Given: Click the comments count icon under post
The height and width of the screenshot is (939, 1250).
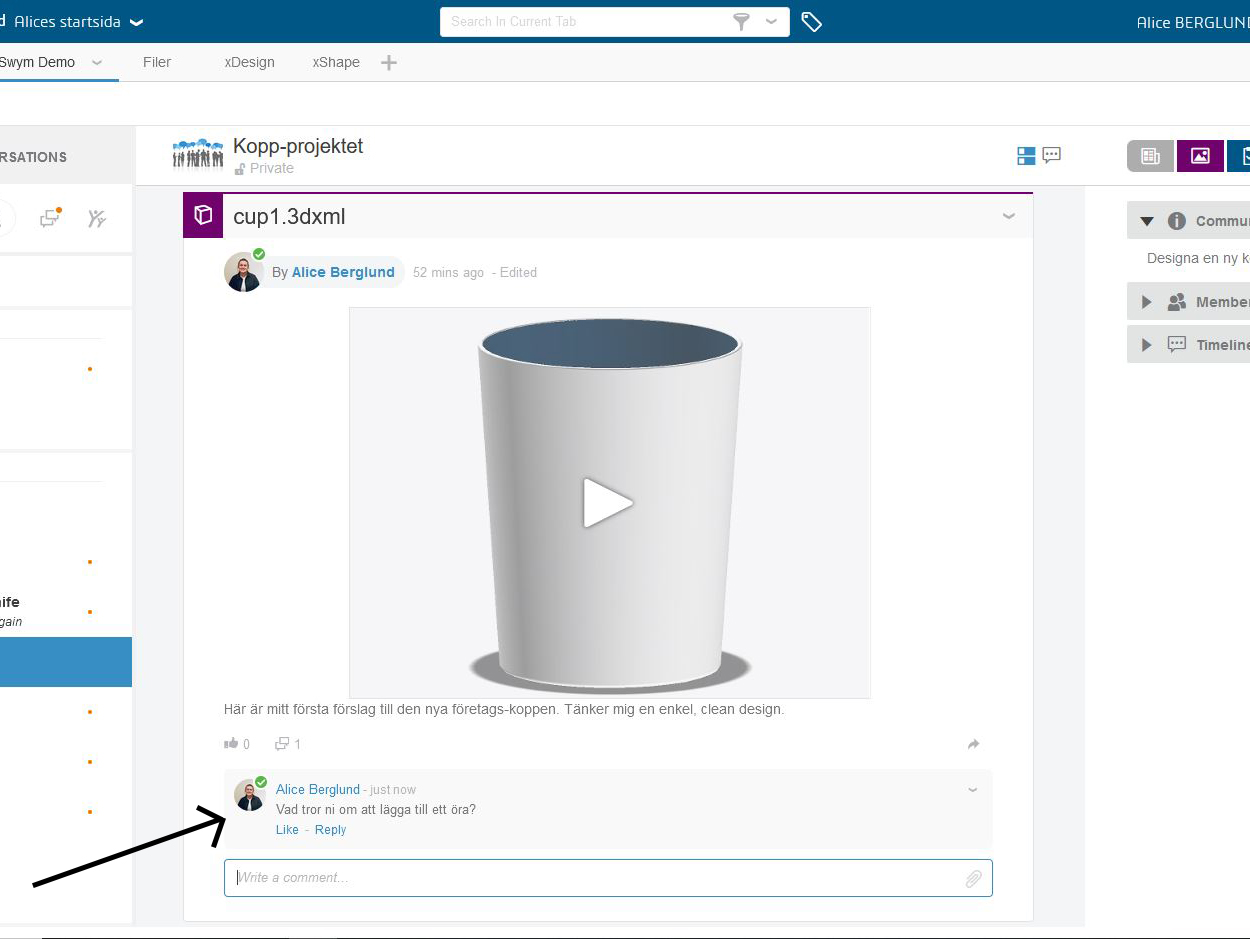Looking at the screenshot, I should point(282,743).
